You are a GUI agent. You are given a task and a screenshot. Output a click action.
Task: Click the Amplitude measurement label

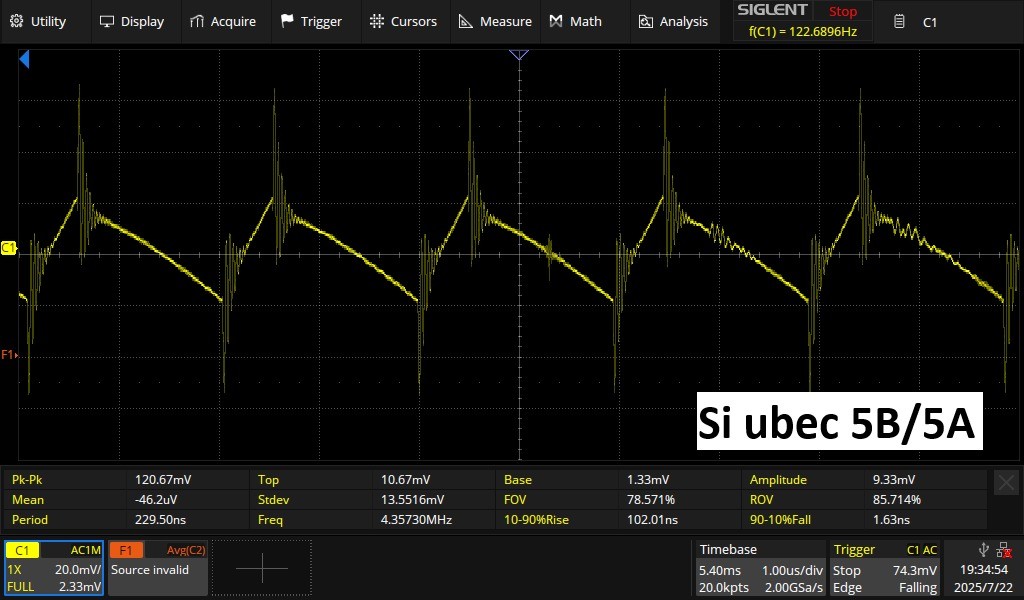(x=778, y=479)
